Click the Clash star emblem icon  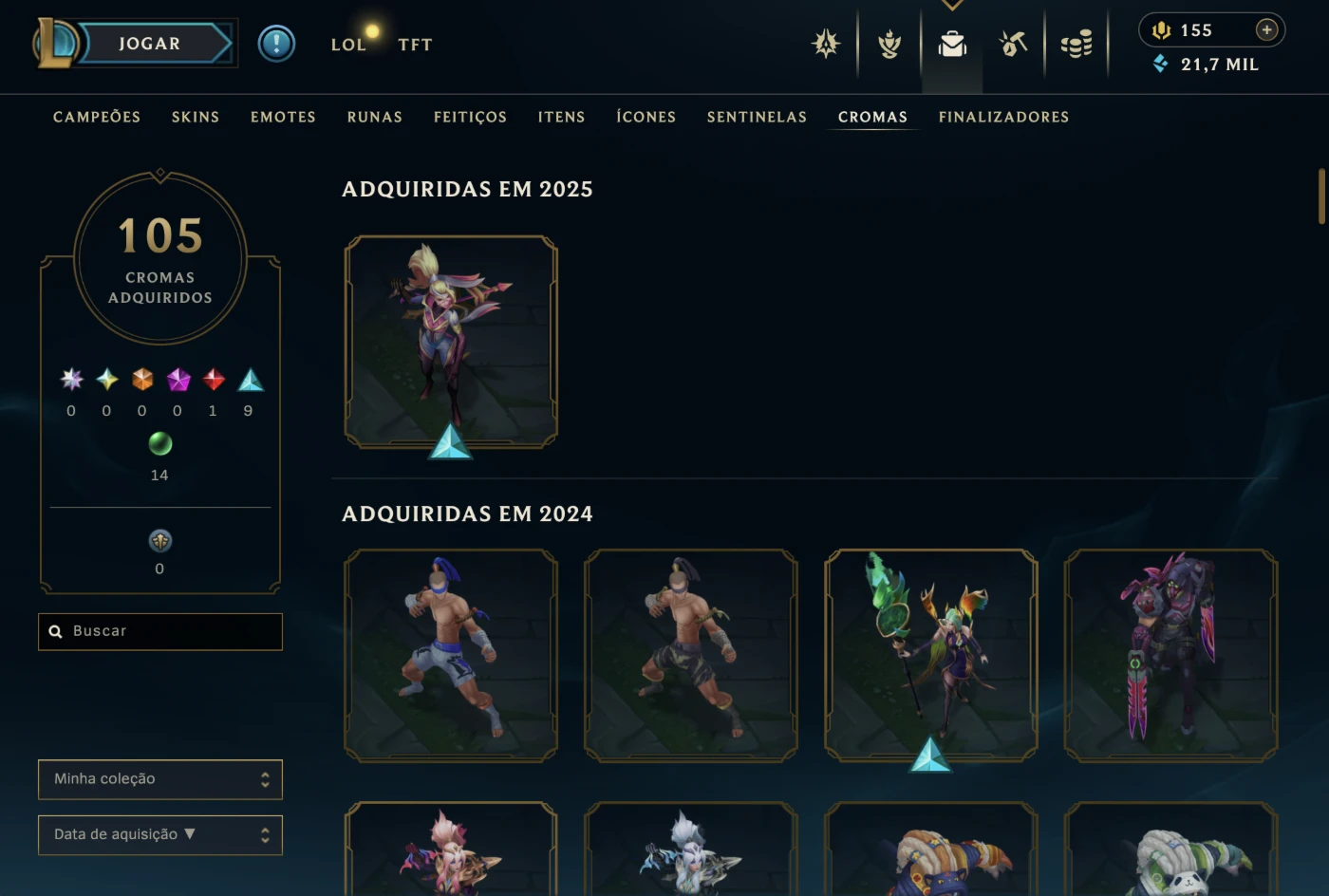tap(826, 44)
